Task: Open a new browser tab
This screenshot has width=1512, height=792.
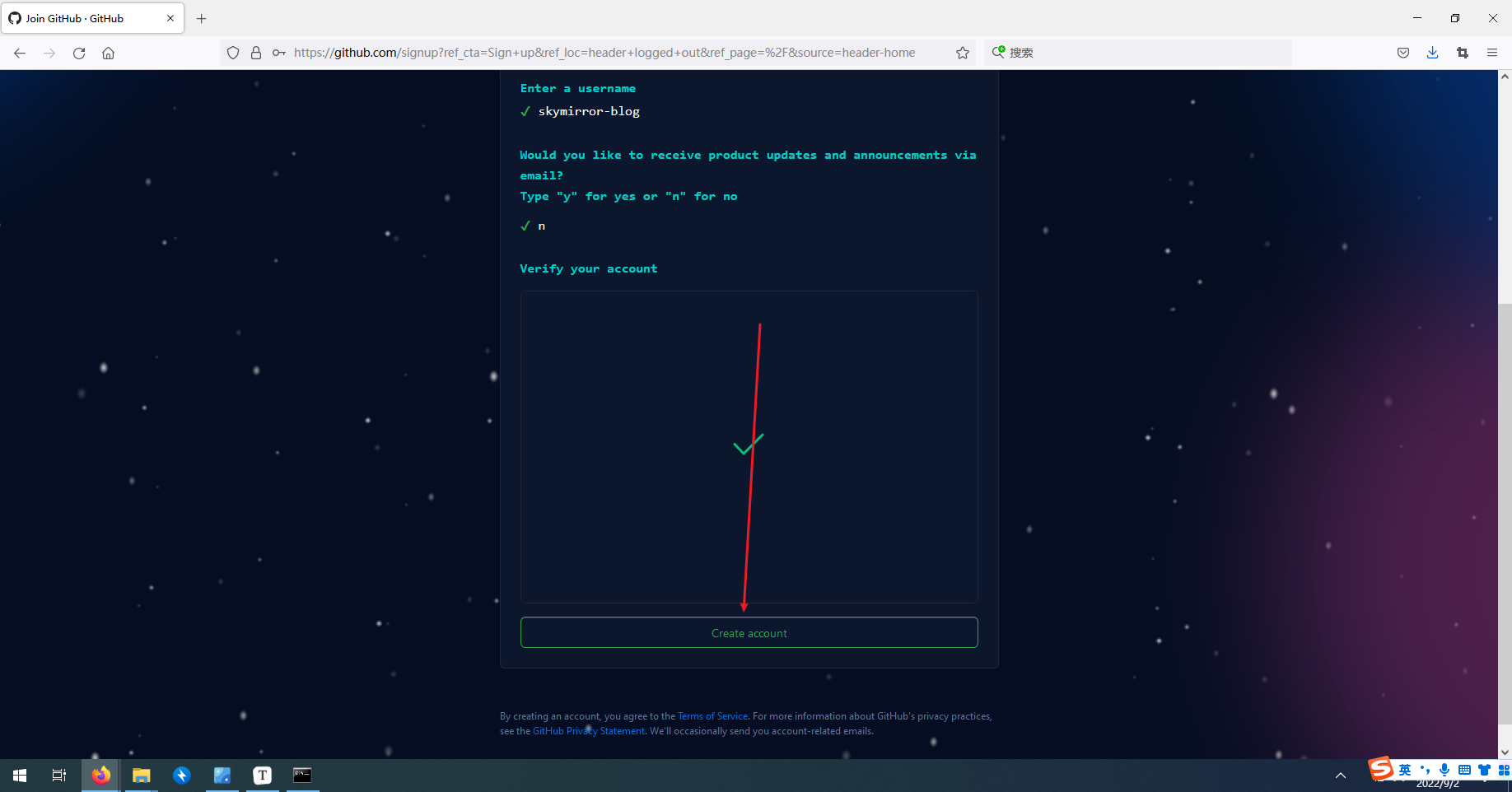Action: tap(201, 18)
